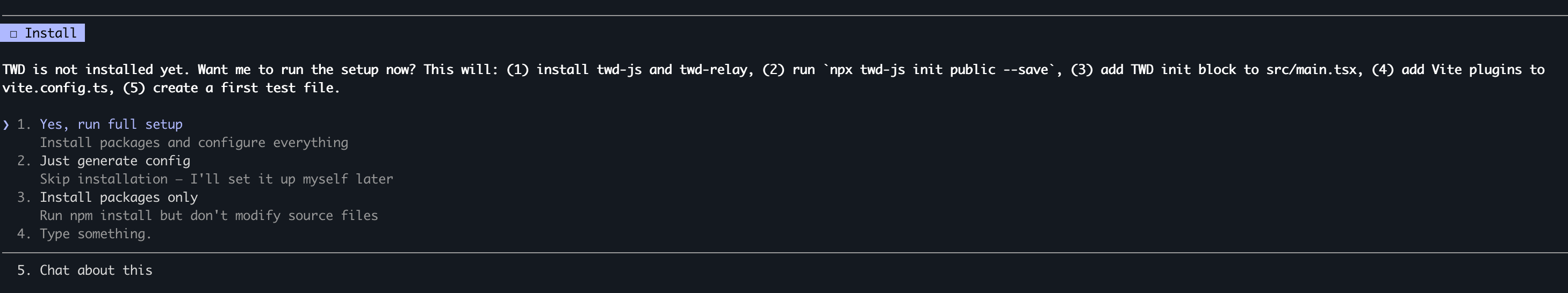Click the selection arrow beside option 1
This screenshot has height=293, width=1568.
(6, 124)
